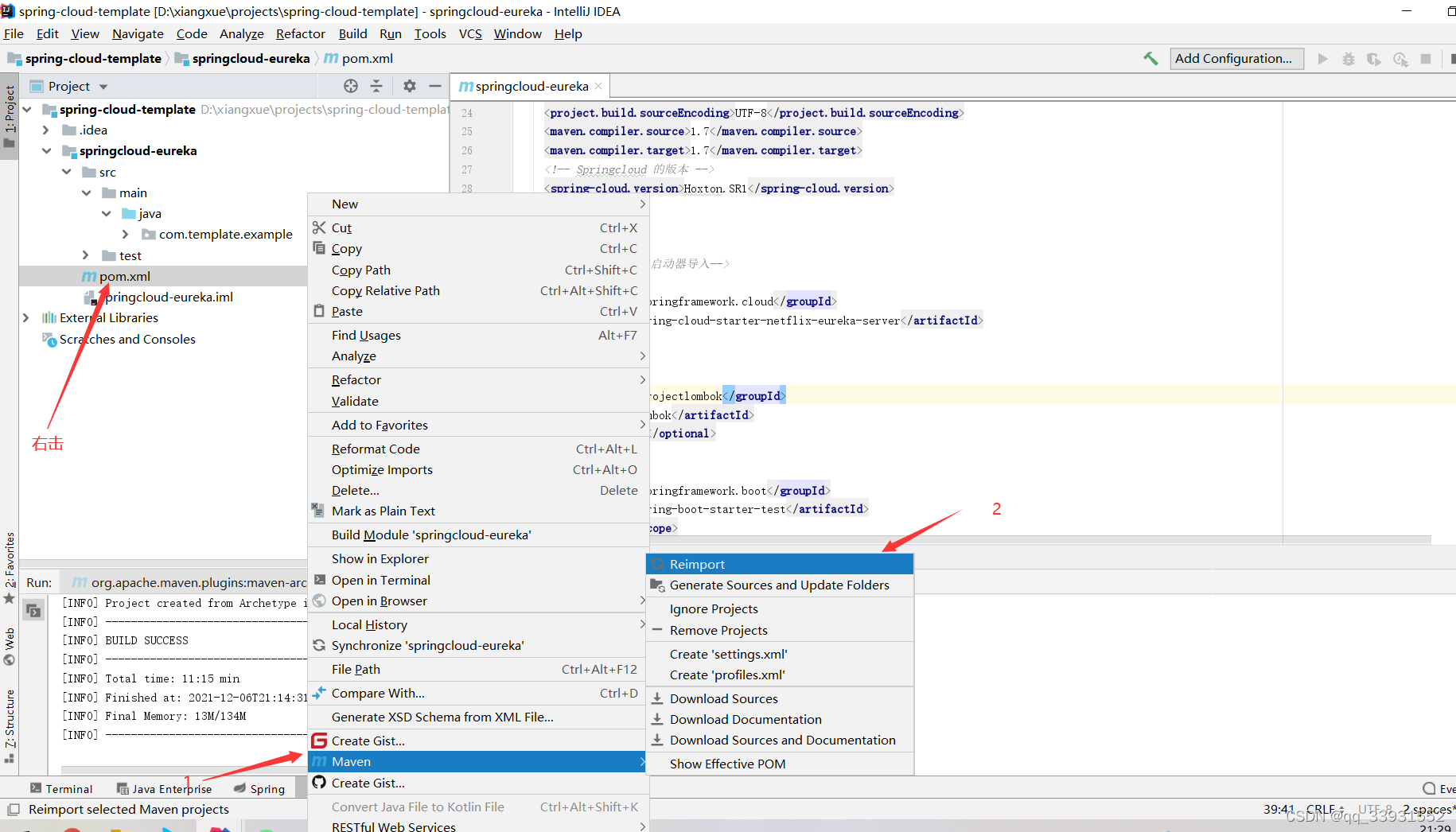
Task: Click the GitHub Create Gist icon
Action: point(319,783)
